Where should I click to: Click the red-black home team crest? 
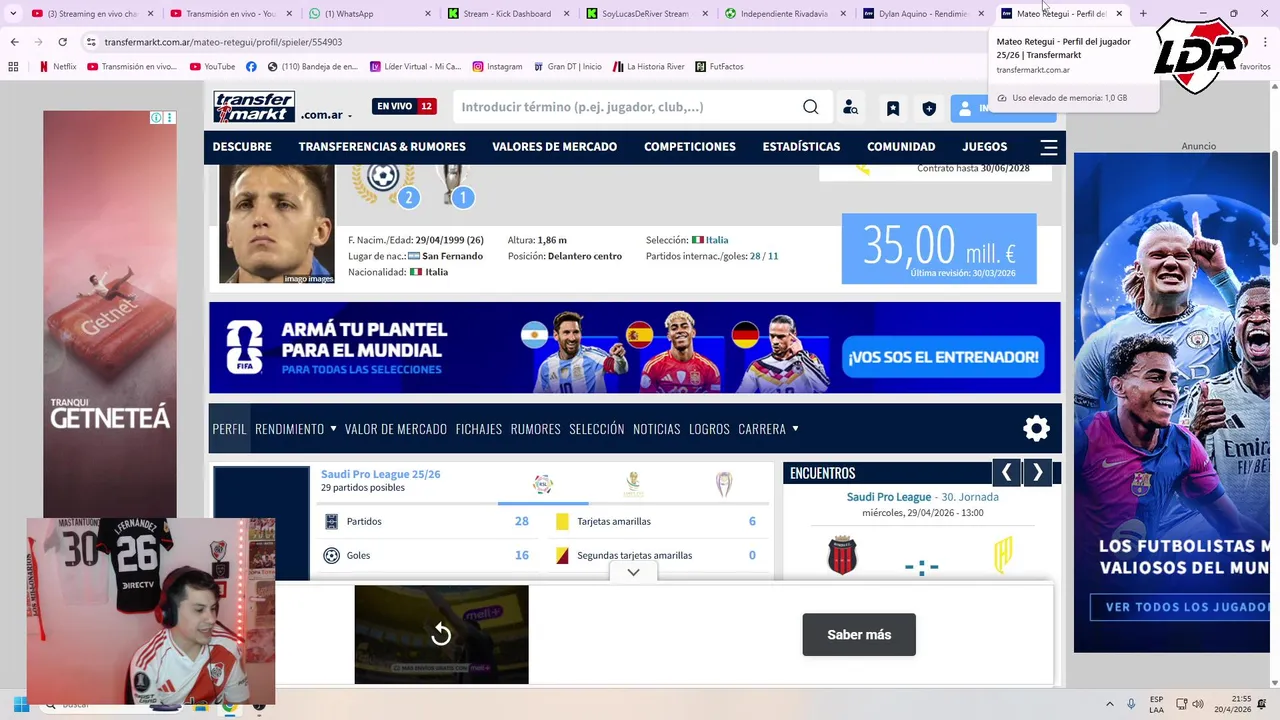coord(842,556)
